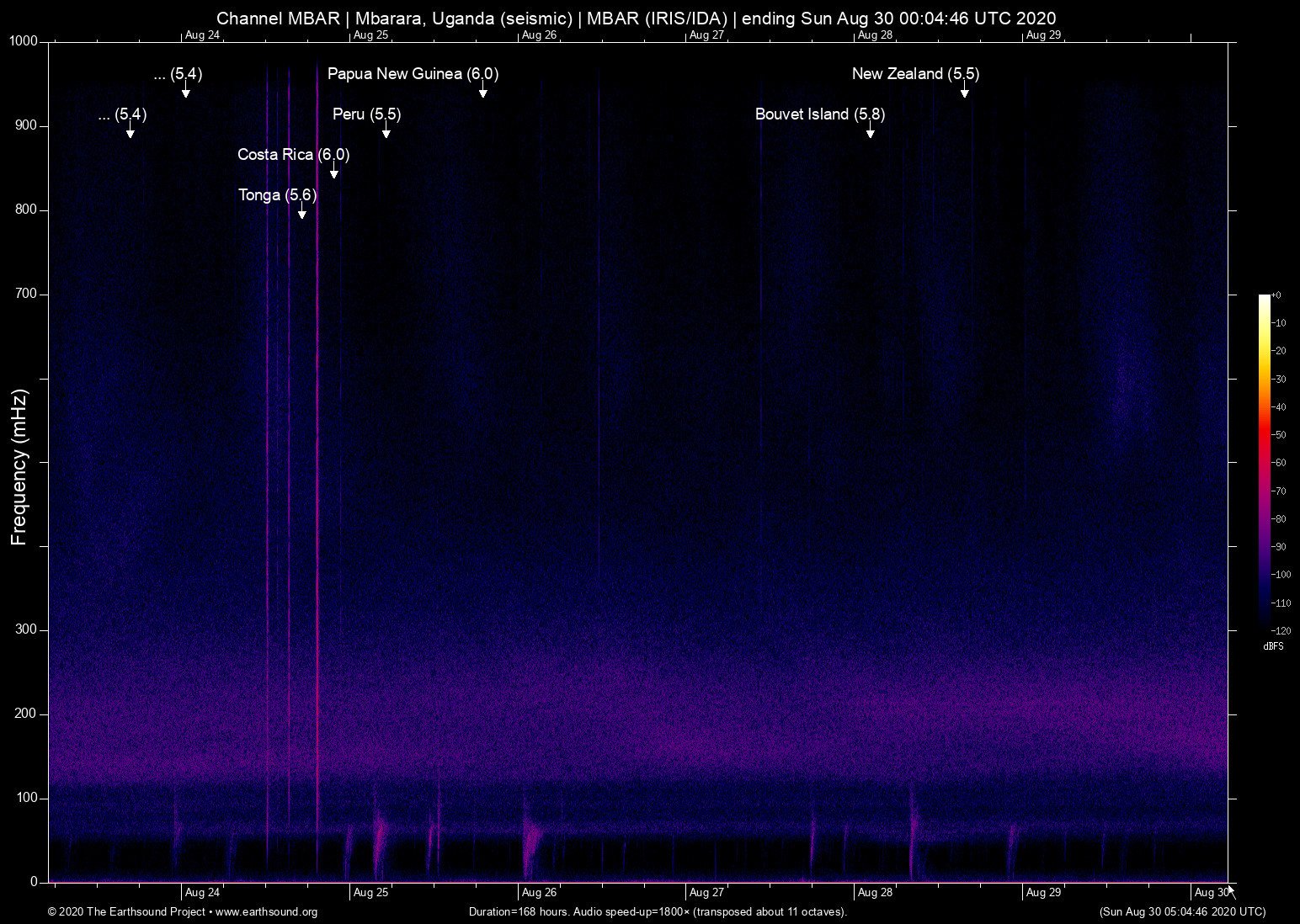Image resolution: width=1300 pixels, height=924 pixels.
Task: Click the New Zealand (5.5) earthquake label
Action: pos(915,74)
